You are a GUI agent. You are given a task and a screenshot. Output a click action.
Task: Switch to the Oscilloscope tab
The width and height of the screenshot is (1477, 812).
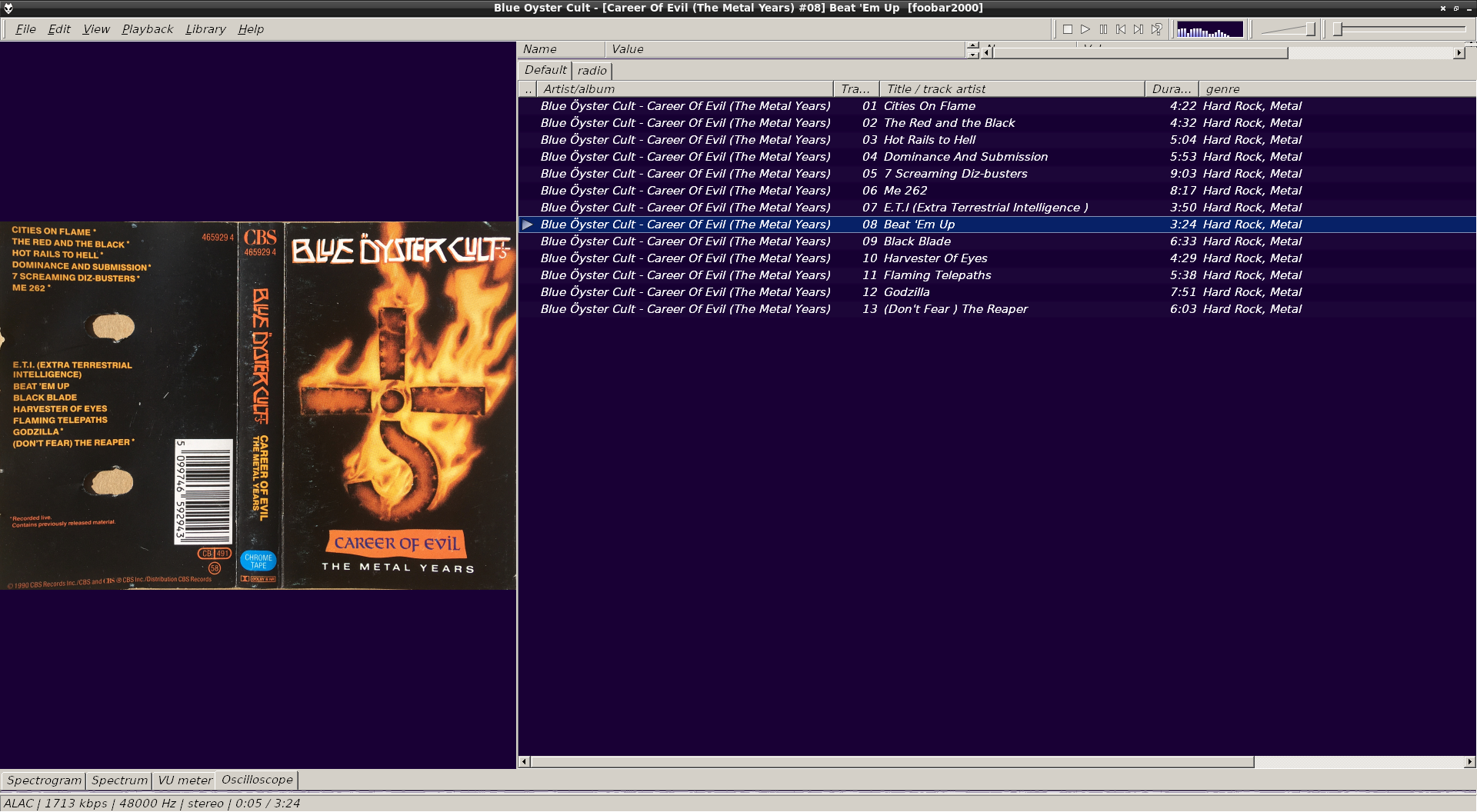coord(257,780)
